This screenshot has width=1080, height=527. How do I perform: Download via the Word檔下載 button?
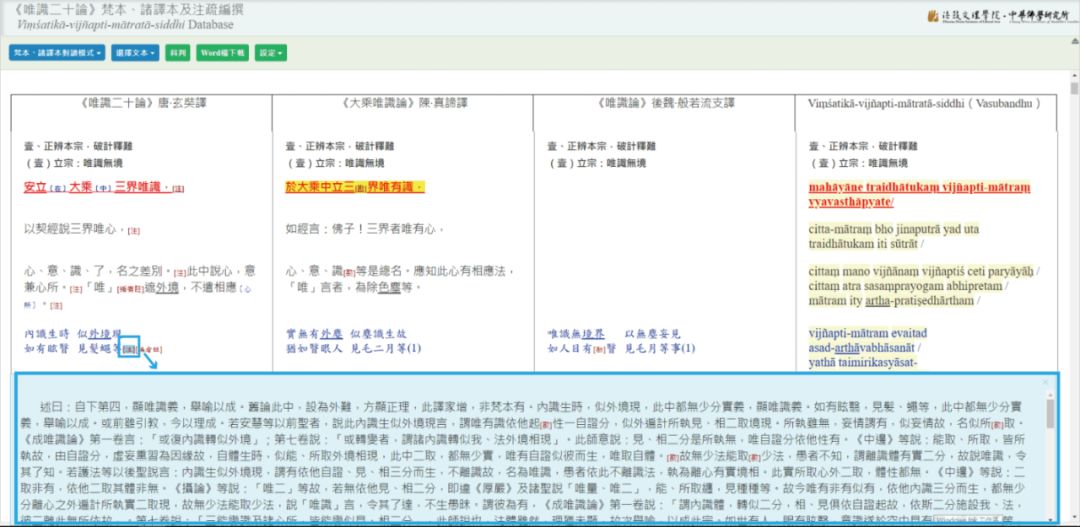click(x=222, y=53)
